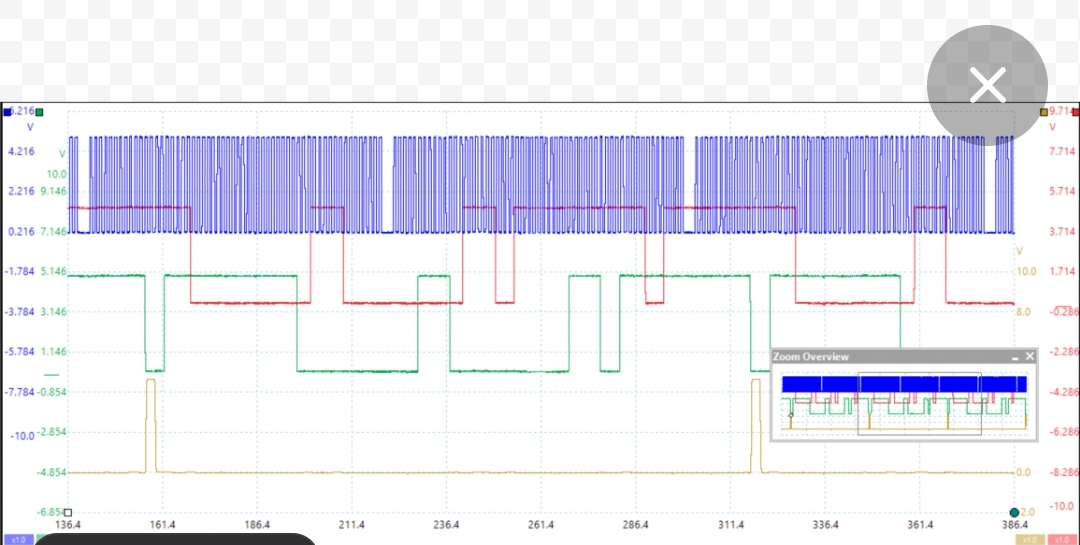Click the green channel B ruler handle
The image size is (1080, 545).
(39, 112)
